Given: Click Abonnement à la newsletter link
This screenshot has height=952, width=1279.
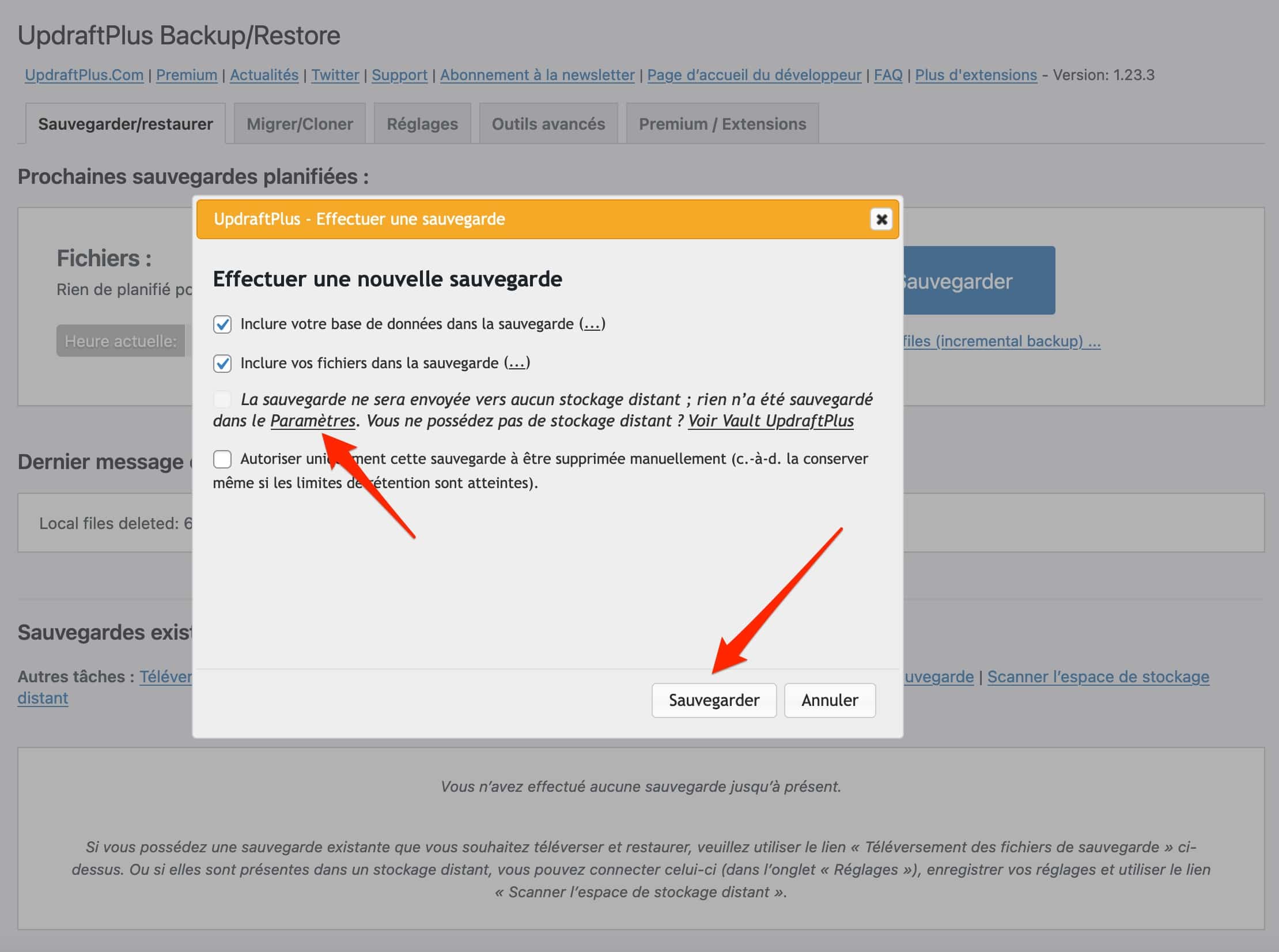Looking at the screenshot, I should tap(538, 75).
